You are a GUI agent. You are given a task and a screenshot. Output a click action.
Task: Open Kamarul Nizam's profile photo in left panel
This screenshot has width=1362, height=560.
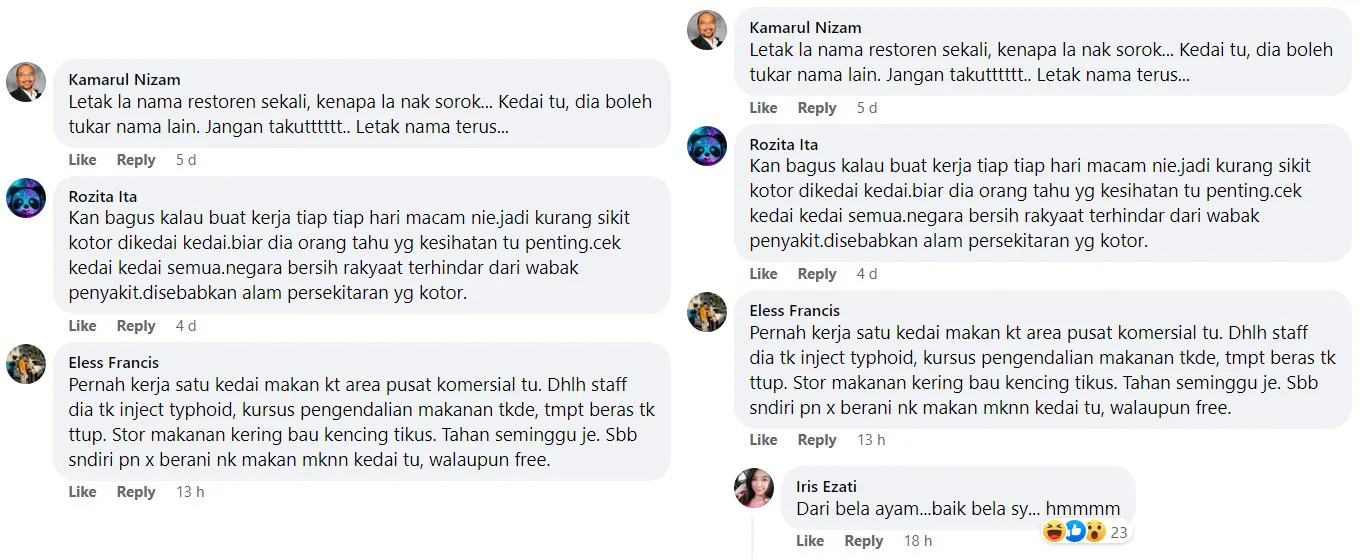click(26, 82)
